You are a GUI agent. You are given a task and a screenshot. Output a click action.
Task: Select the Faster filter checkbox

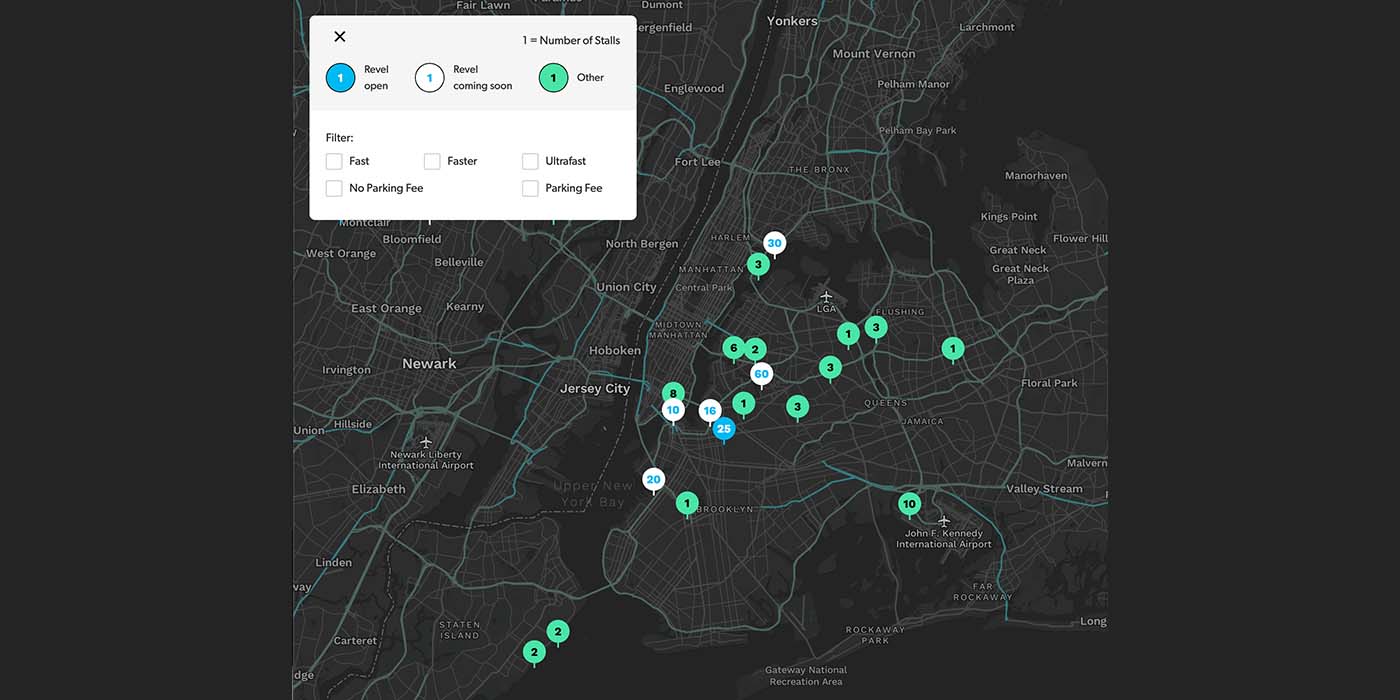(431, 160)
